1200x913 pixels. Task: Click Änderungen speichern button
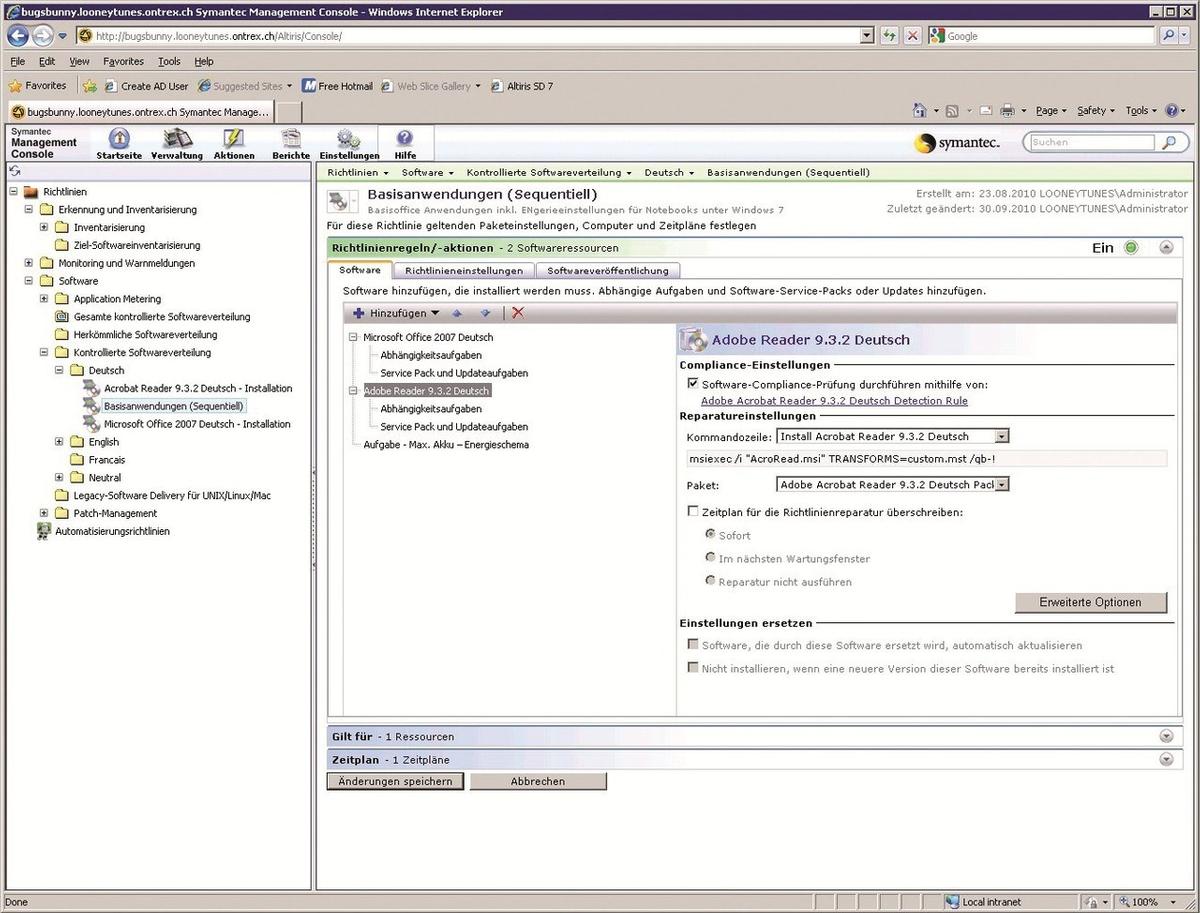395,781
